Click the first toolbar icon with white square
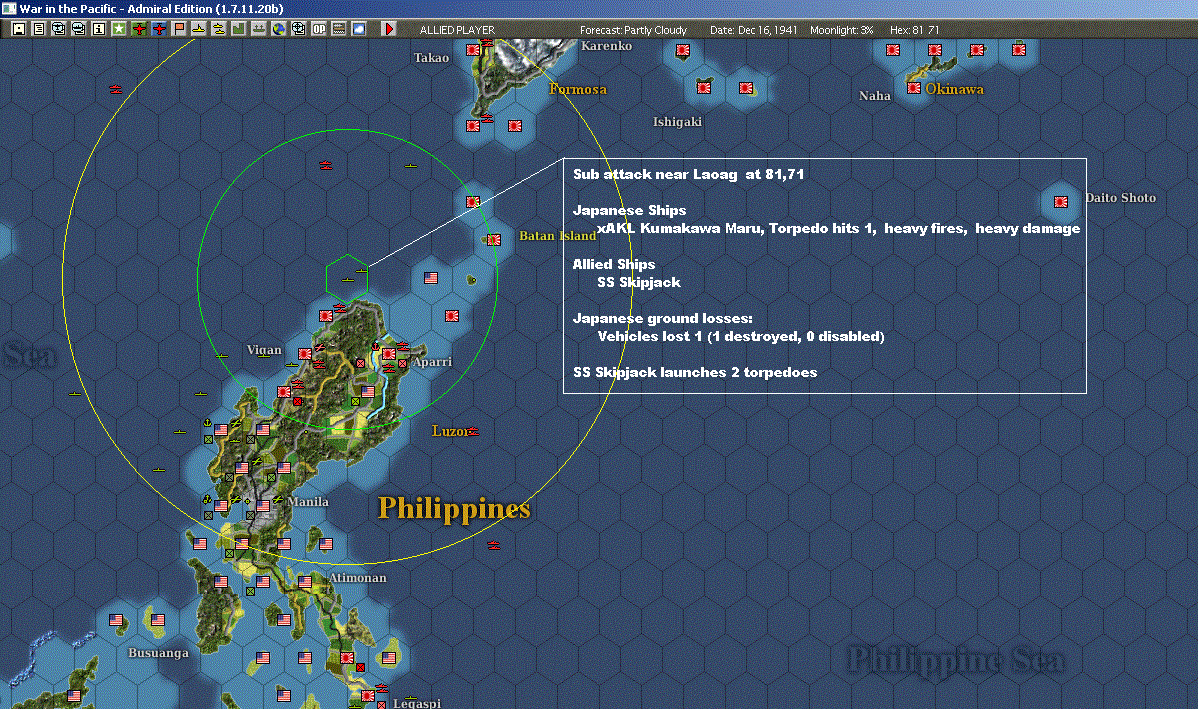The image size is (1198, 709). [18, 29]
